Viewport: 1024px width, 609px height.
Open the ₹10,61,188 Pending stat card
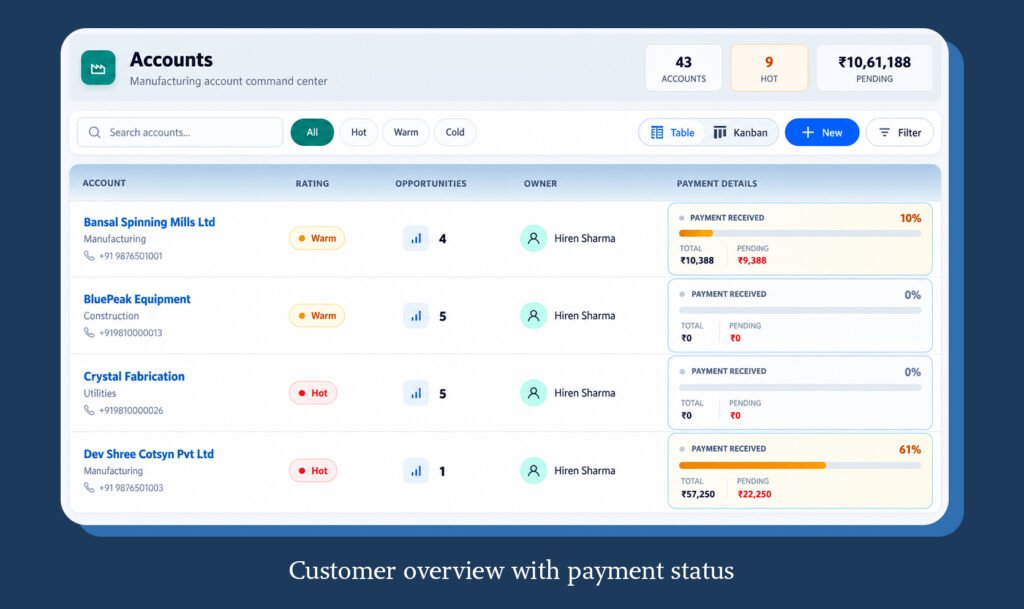pos(874,68)
